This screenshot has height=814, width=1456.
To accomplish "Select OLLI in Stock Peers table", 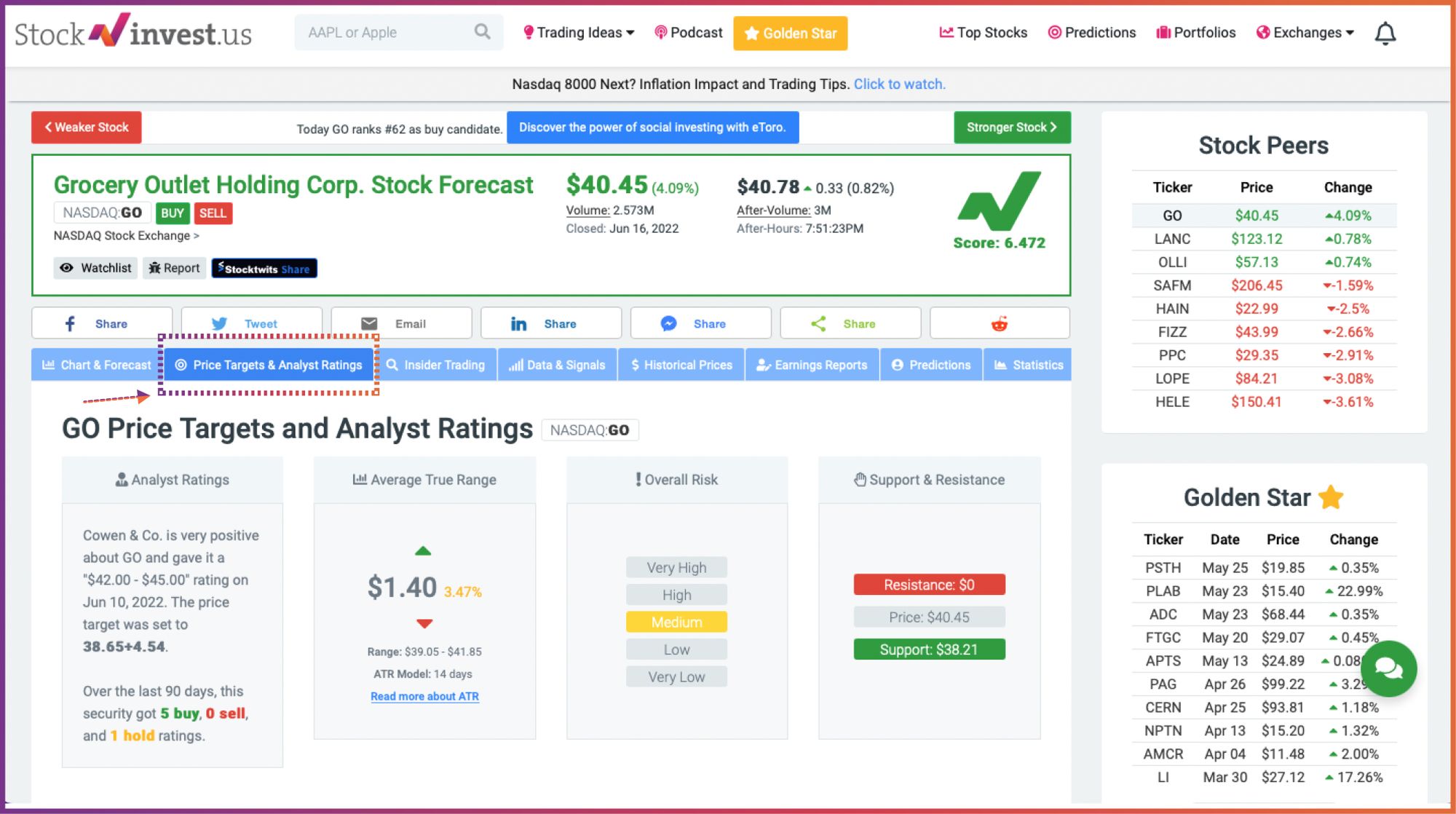I will pyautogui.click(x=1172, y=262).
